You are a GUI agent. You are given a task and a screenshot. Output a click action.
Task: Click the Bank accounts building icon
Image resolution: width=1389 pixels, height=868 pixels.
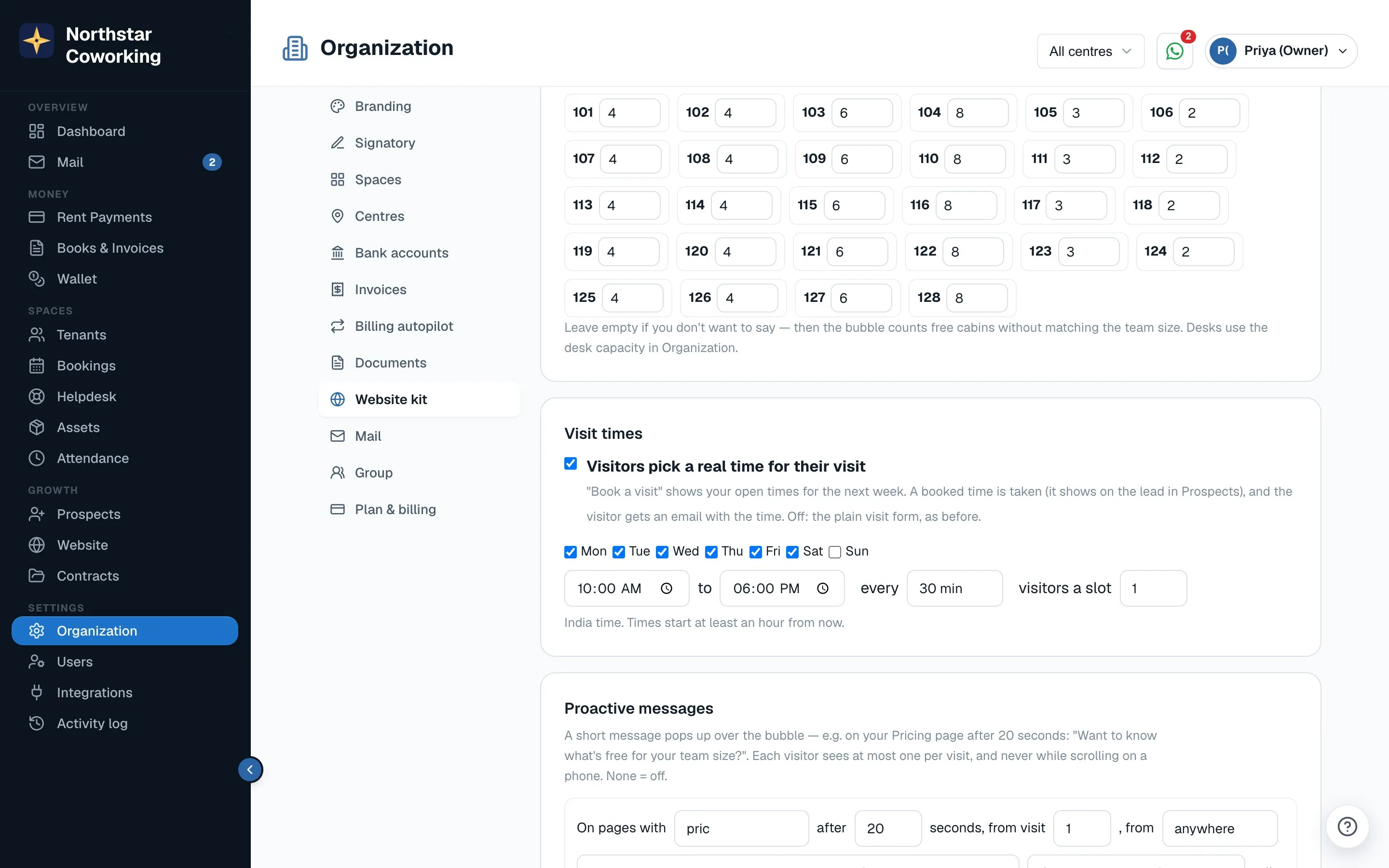coord(338,253)
